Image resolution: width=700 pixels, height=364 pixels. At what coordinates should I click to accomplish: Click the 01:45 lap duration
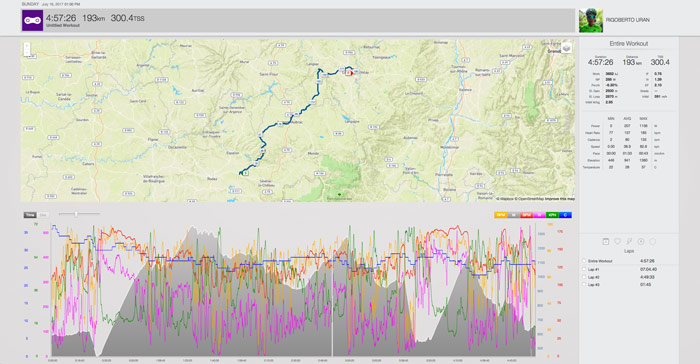(x=645, y=285)
